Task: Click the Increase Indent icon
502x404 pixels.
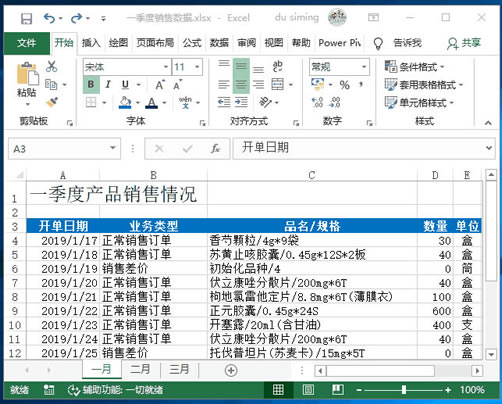Action: click(x=241, y=102)
